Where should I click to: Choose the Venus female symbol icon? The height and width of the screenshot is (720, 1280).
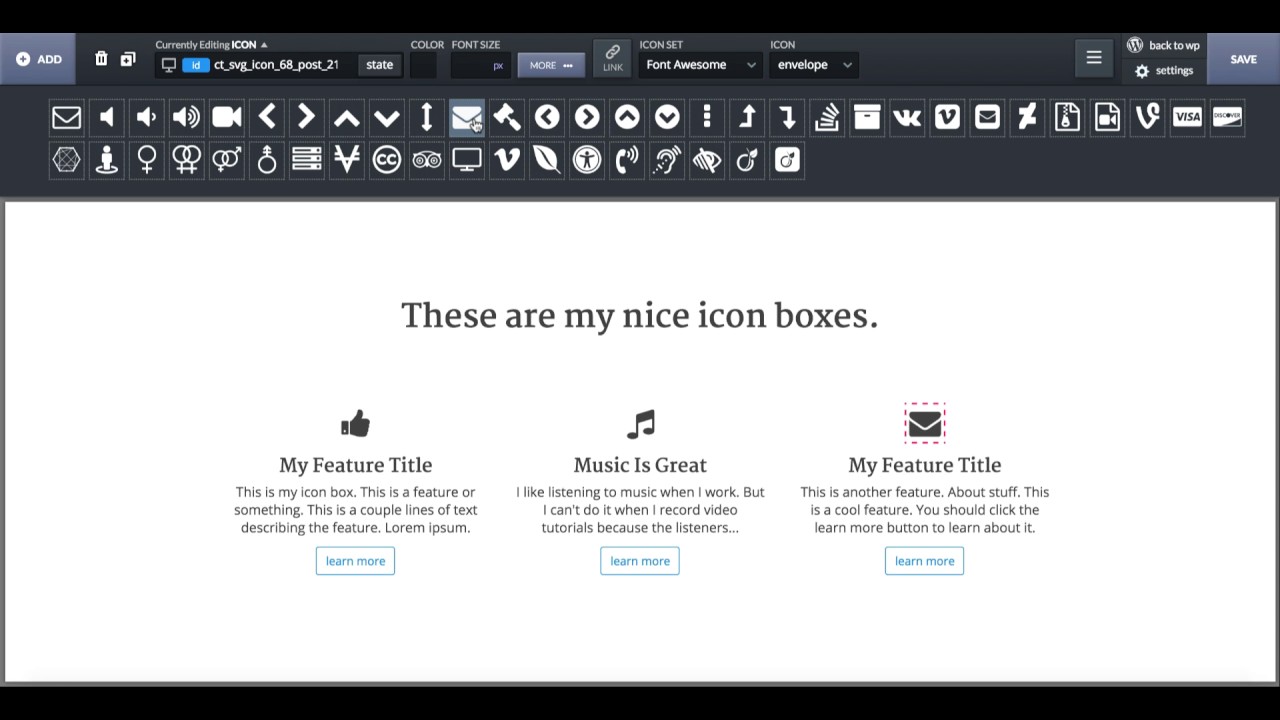(146, 160)
